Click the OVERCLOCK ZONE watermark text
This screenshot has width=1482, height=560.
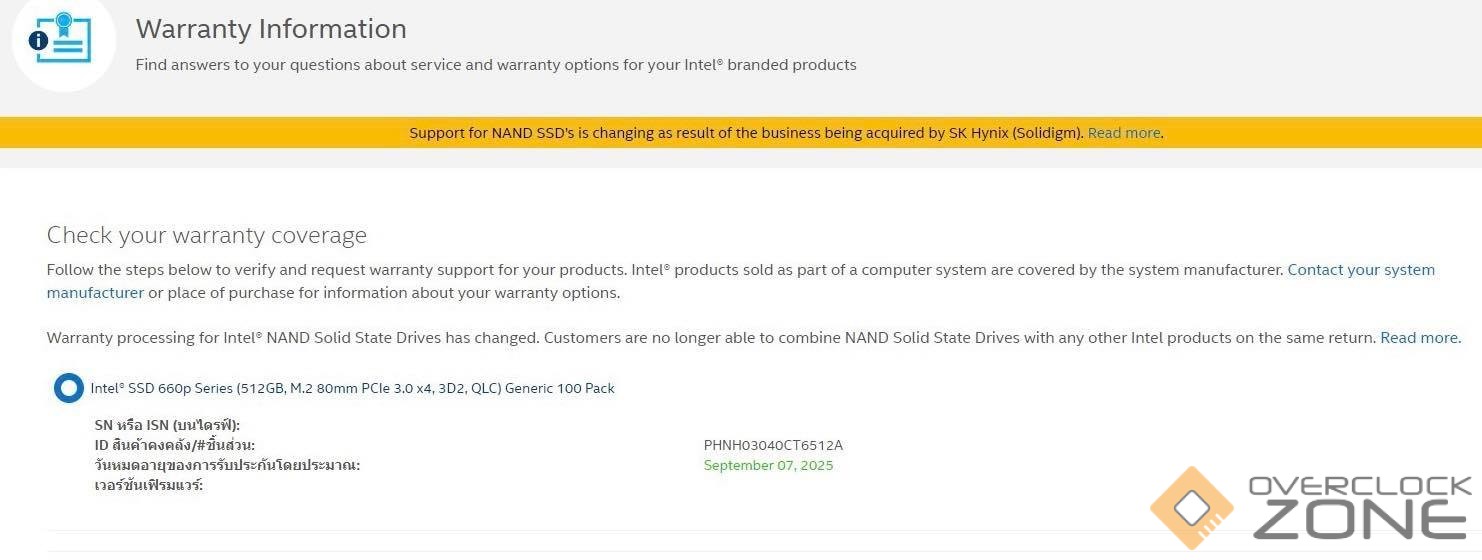pyautogui.click(x=1360, y=506)
